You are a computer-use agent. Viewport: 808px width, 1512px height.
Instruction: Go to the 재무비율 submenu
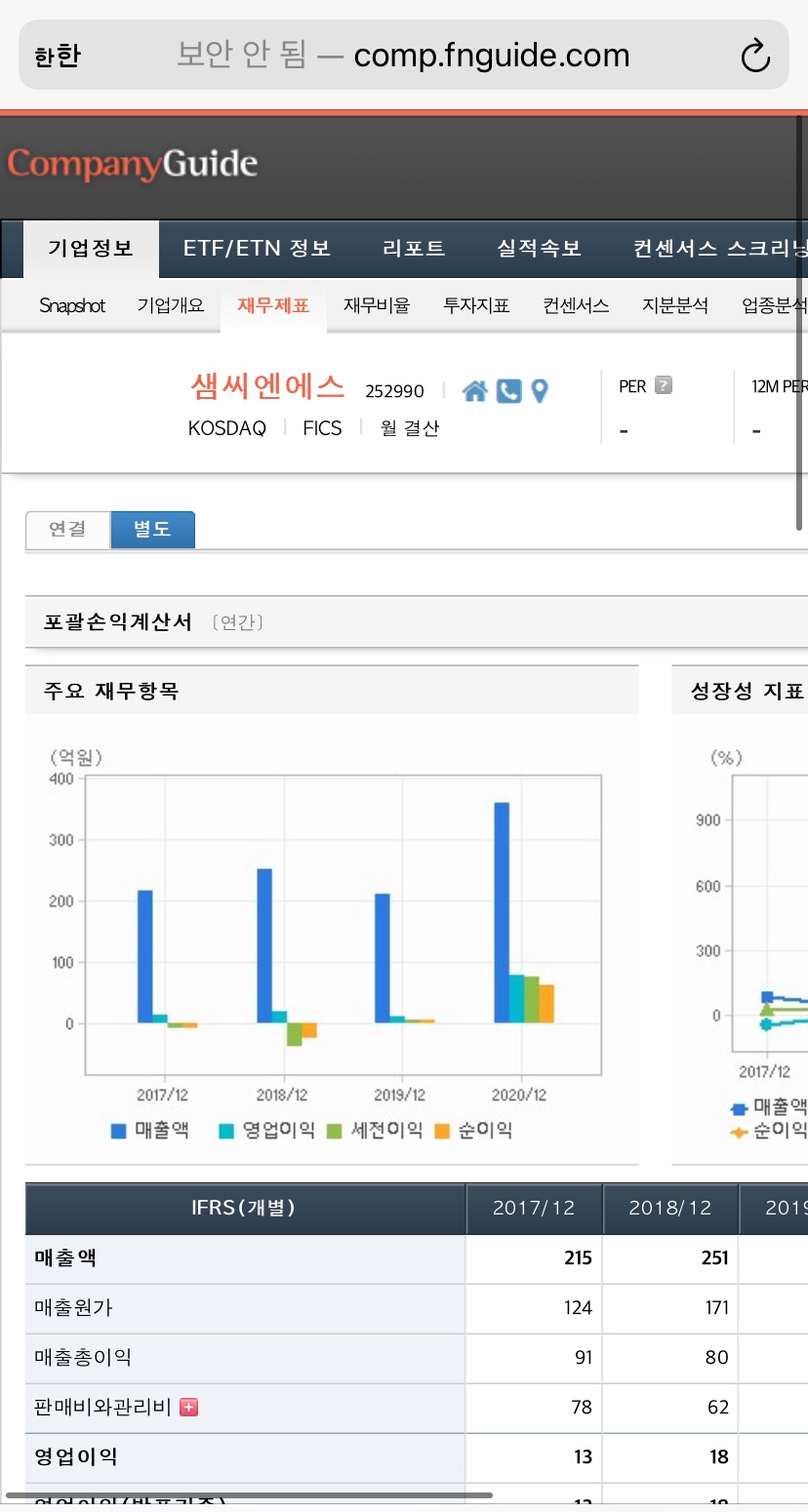coord(377,305)
